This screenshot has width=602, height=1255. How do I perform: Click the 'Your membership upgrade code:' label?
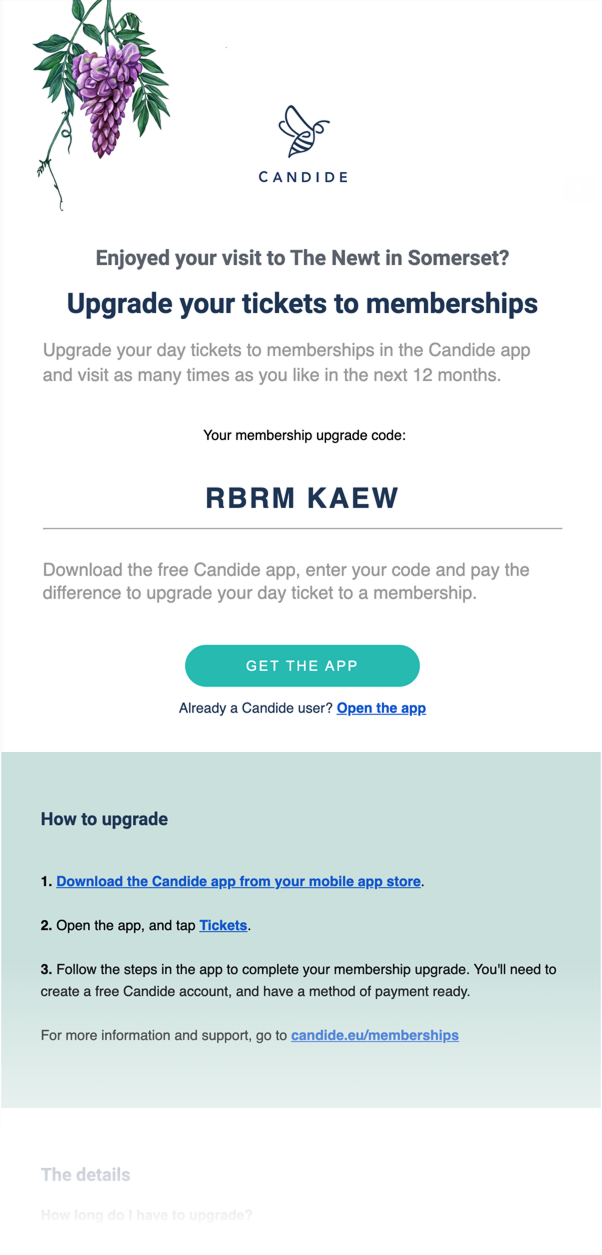pos(301,435)
